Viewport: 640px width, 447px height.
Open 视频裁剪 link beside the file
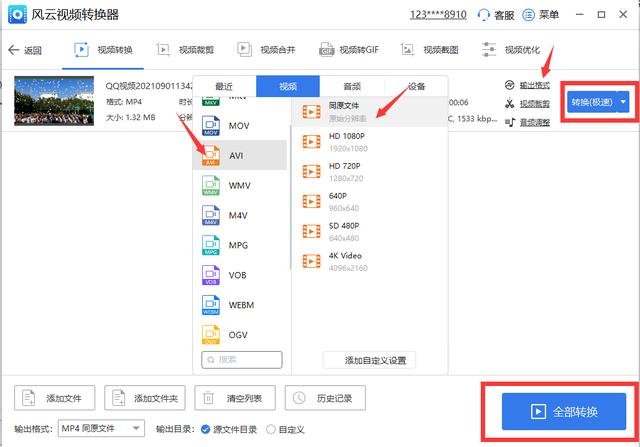(534, 104)
